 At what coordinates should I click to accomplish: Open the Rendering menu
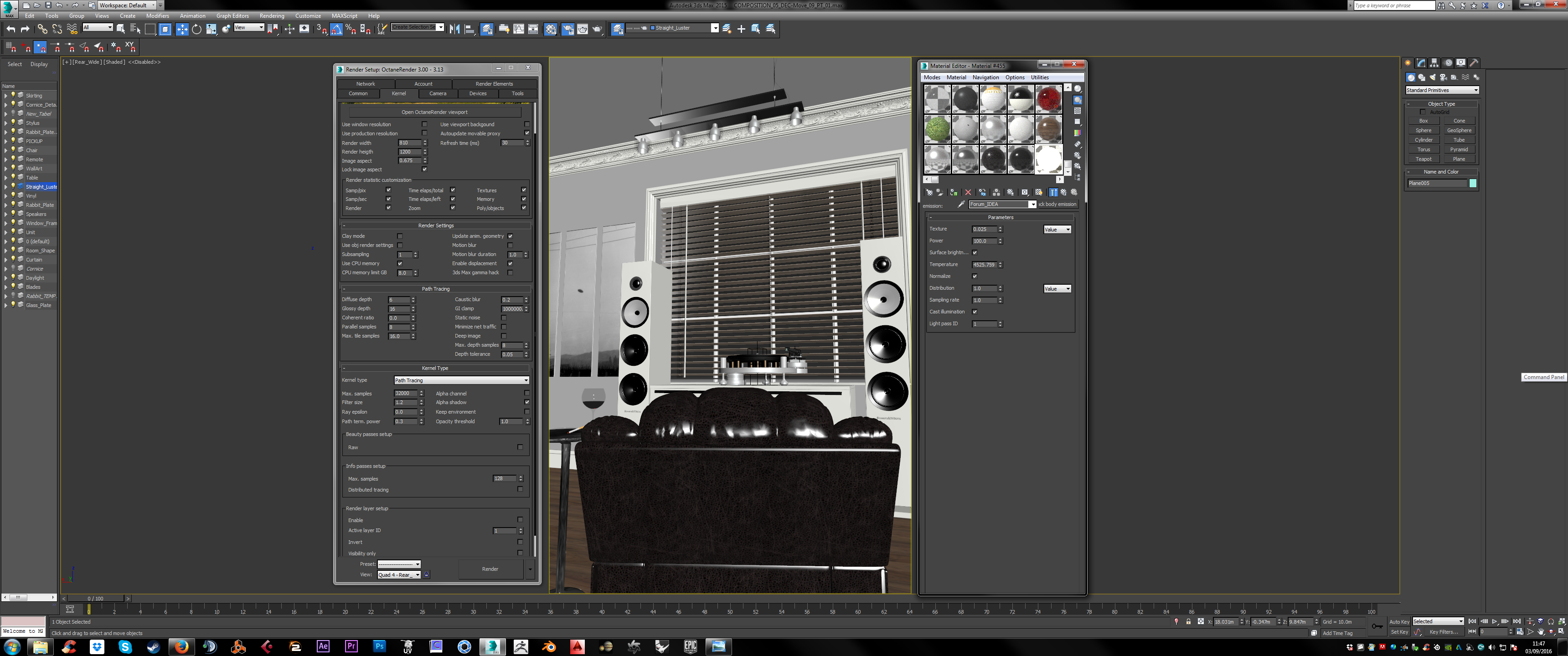tap(272, 16)
